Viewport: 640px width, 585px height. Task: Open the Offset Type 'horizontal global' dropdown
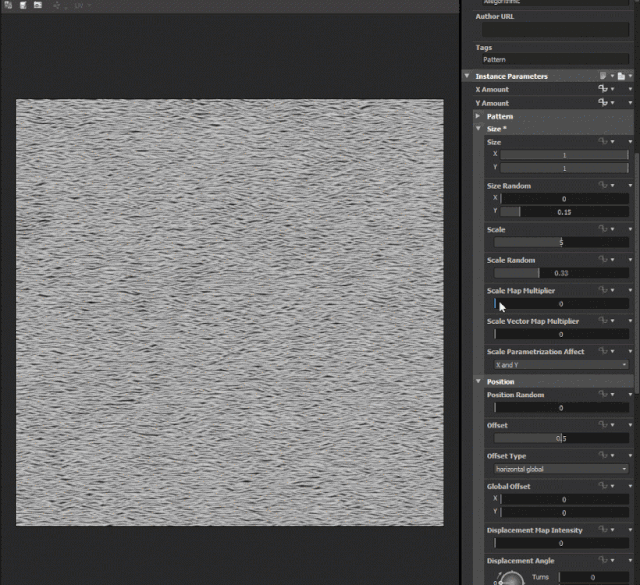point(561,469)
